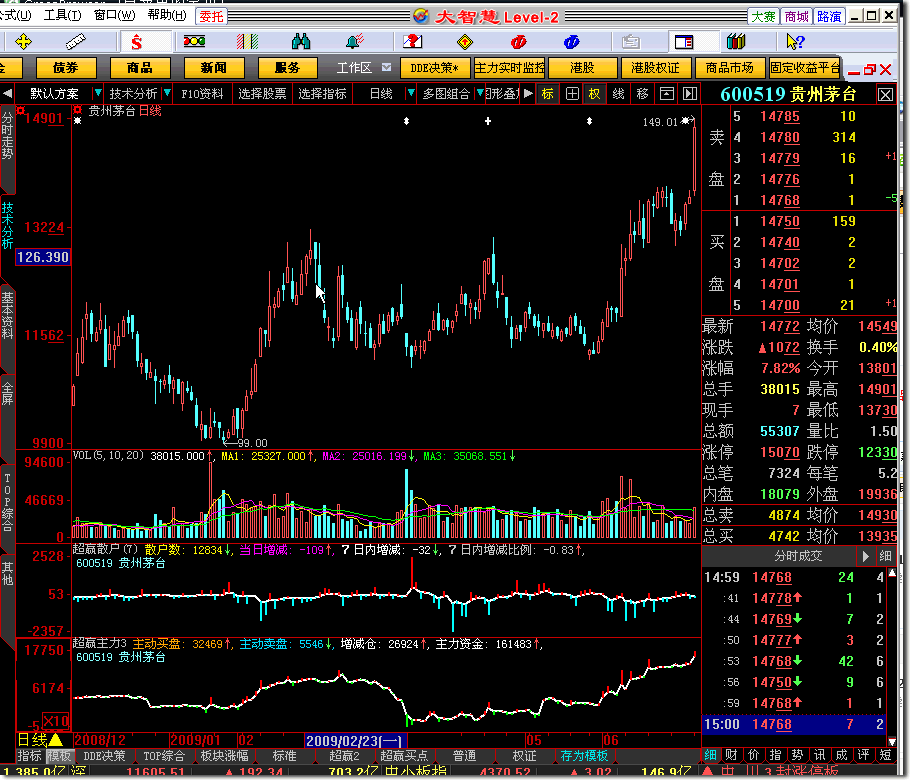This screenshot has width=913, height=782.
Task: Click the 细 detail button beside 分时成交
Action: (x=885, y=557)
